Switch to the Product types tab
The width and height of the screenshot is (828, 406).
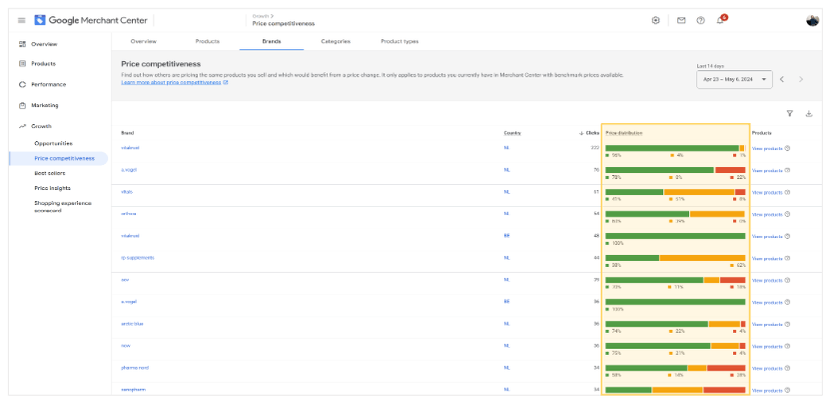click(x=400, y=41)
